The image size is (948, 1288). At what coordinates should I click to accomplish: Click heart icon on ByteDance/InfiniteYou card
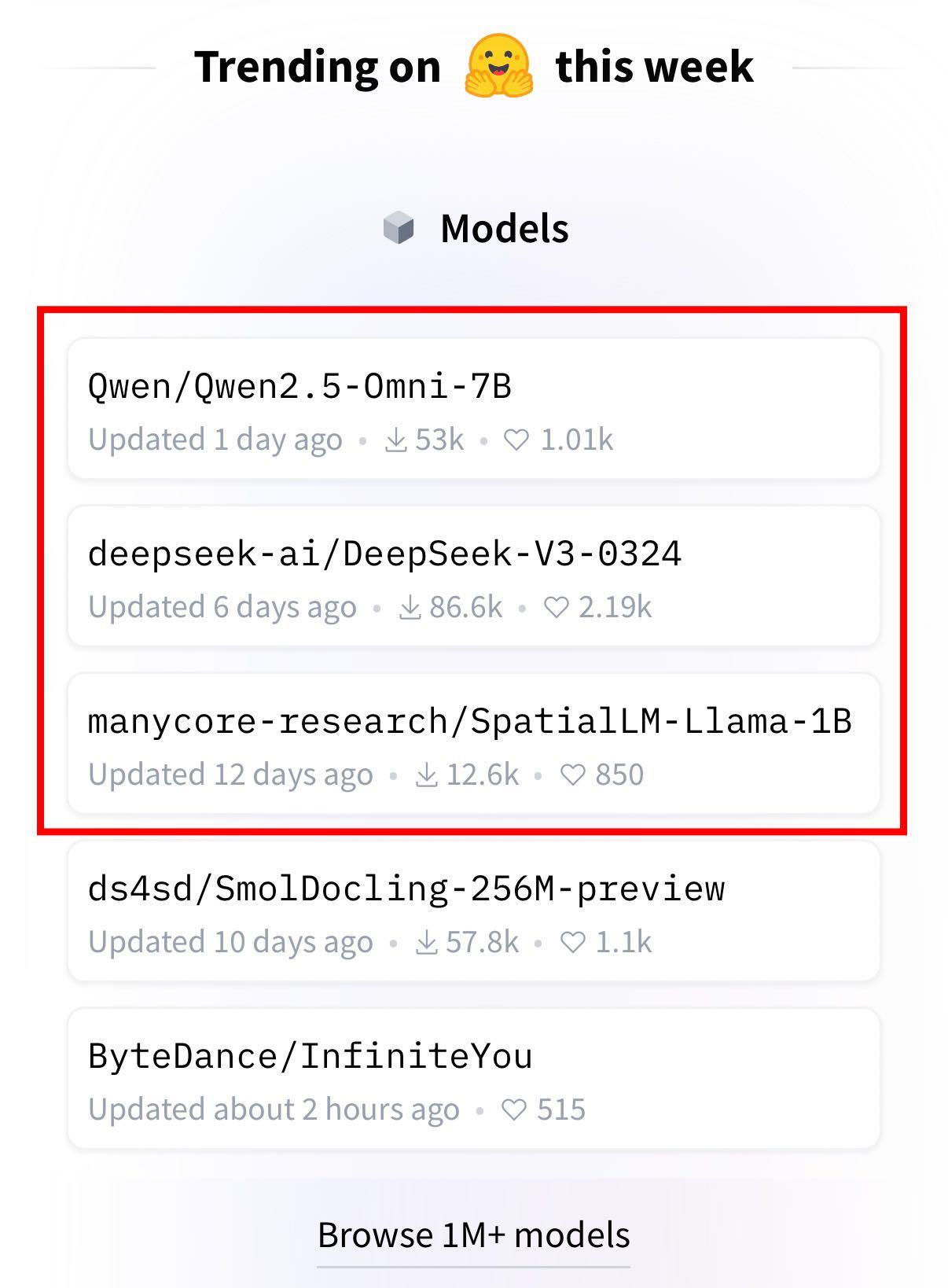coord(514,1110)
